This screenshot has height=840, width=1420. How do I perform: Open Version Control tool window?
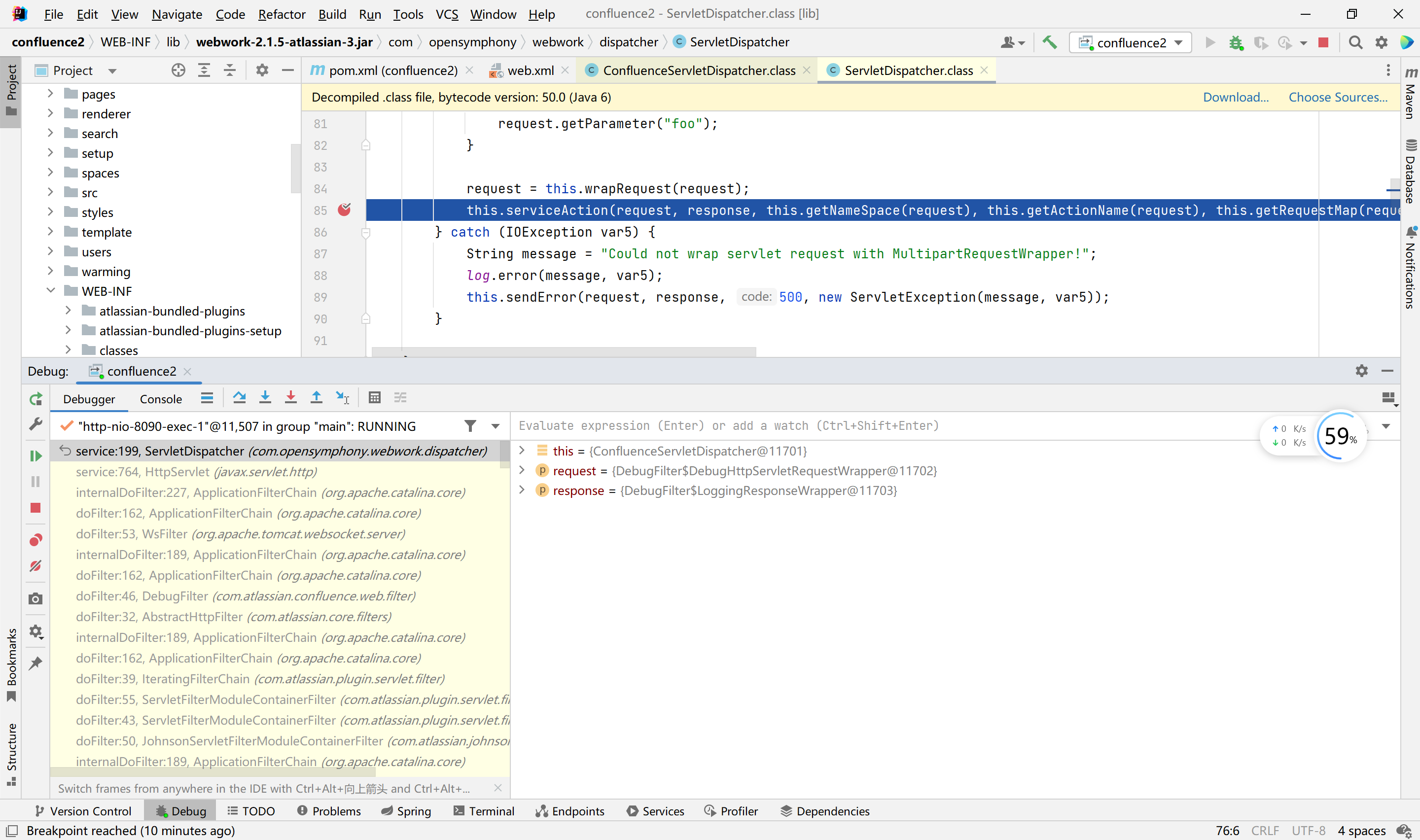(x=83, y=810)
